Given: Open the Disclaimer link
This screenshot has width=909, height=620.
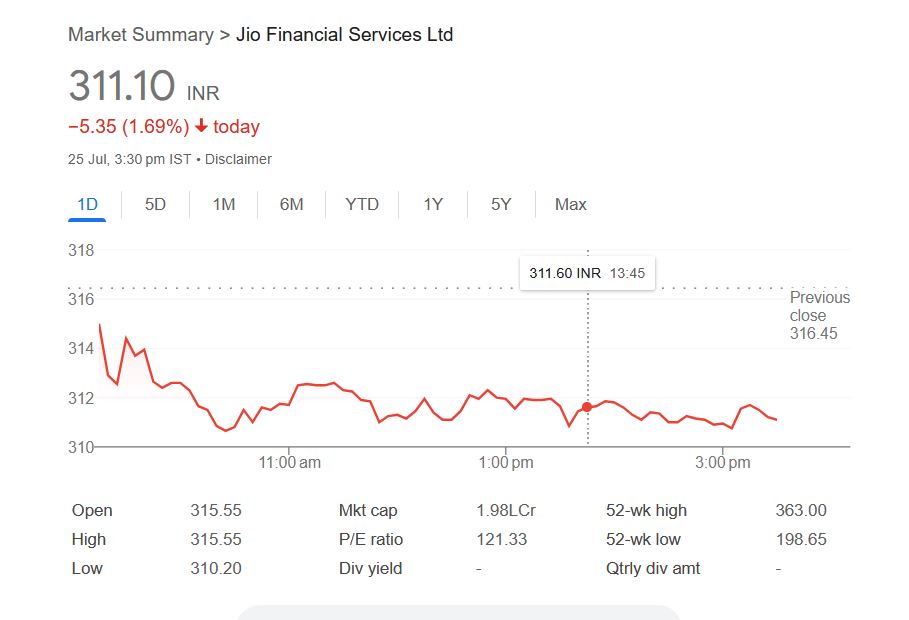Looking at the screenshot, I should (238, 159).
